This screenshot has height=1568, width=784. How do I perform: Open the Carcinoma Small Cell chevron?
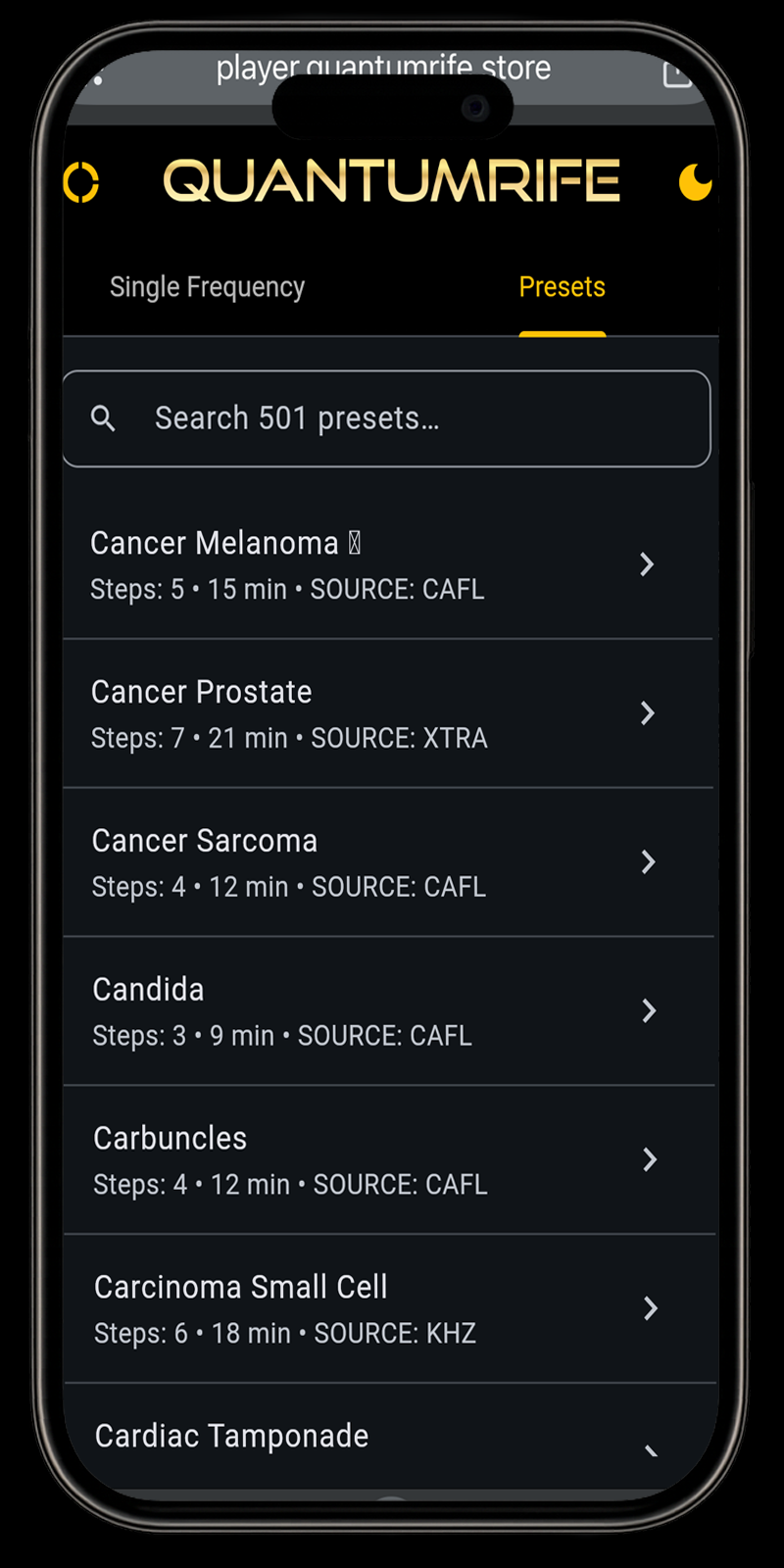tap(650, 1308)
